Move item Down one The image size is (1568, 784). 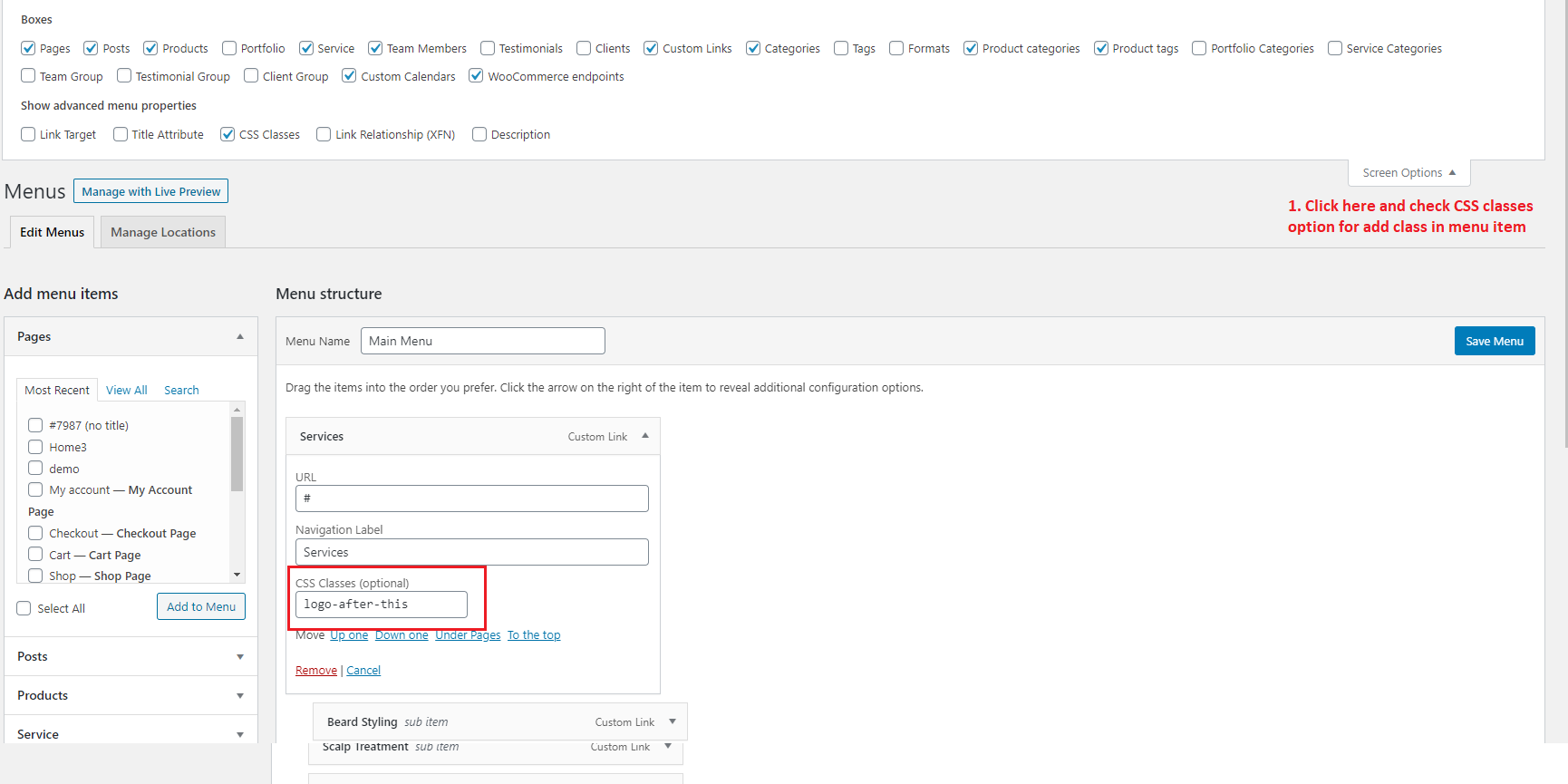click(x=402, y=635)
